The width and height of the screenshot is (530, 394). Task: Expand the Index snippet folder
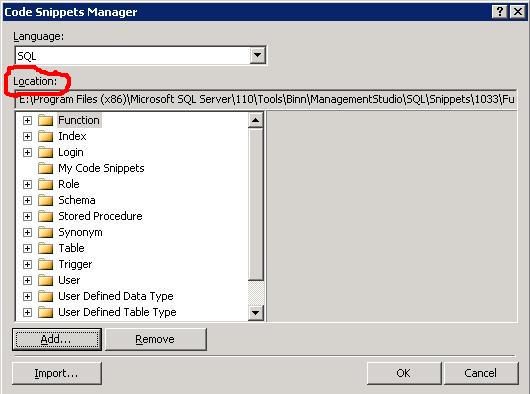point(27,136)
